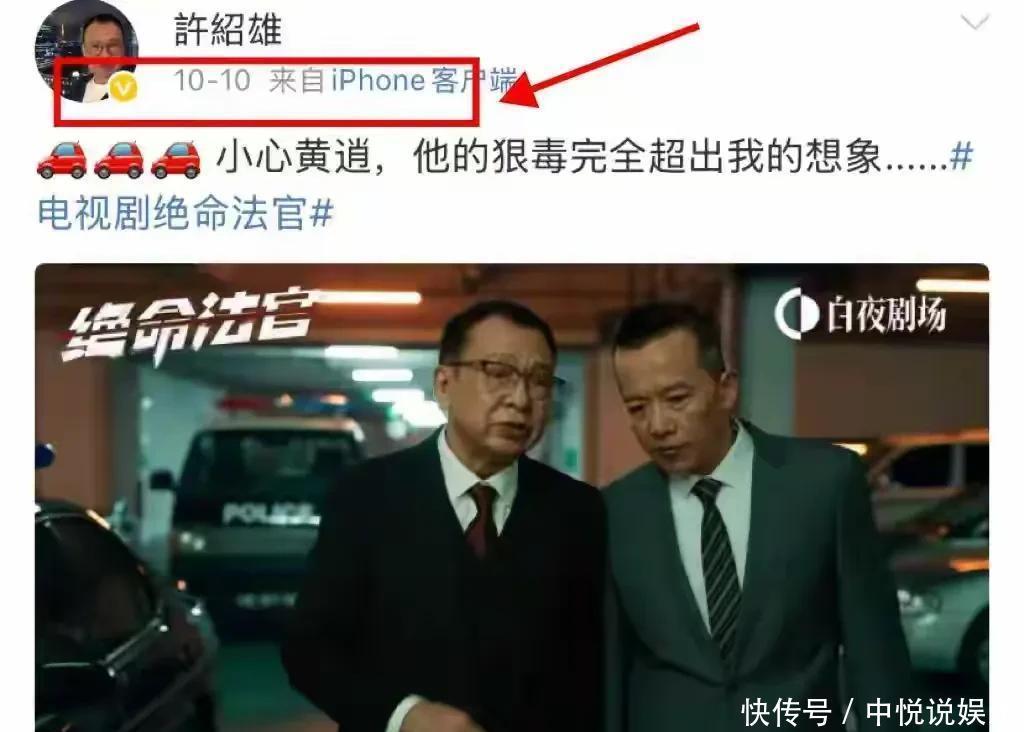Play the 绝命法官 video preview
This screenshot has width=1024, height=732.
(x=512, y=497)
